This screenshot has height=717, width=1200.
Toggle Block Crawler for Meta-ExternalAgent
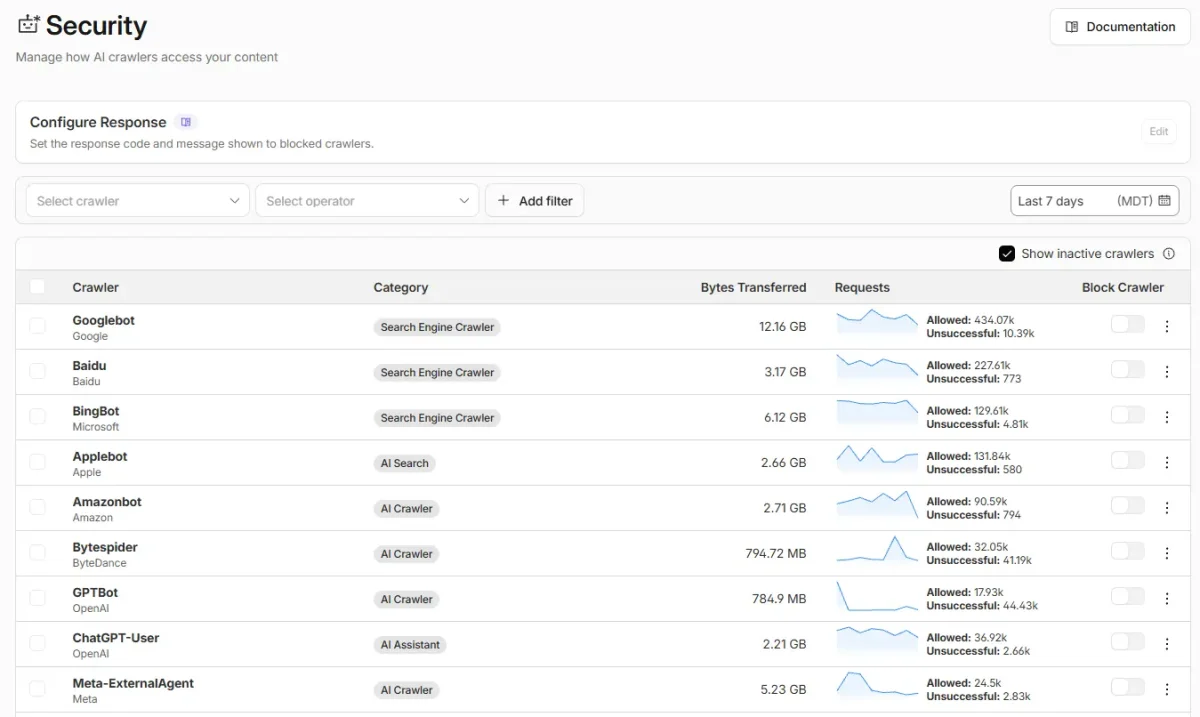tap(1127, 687)
